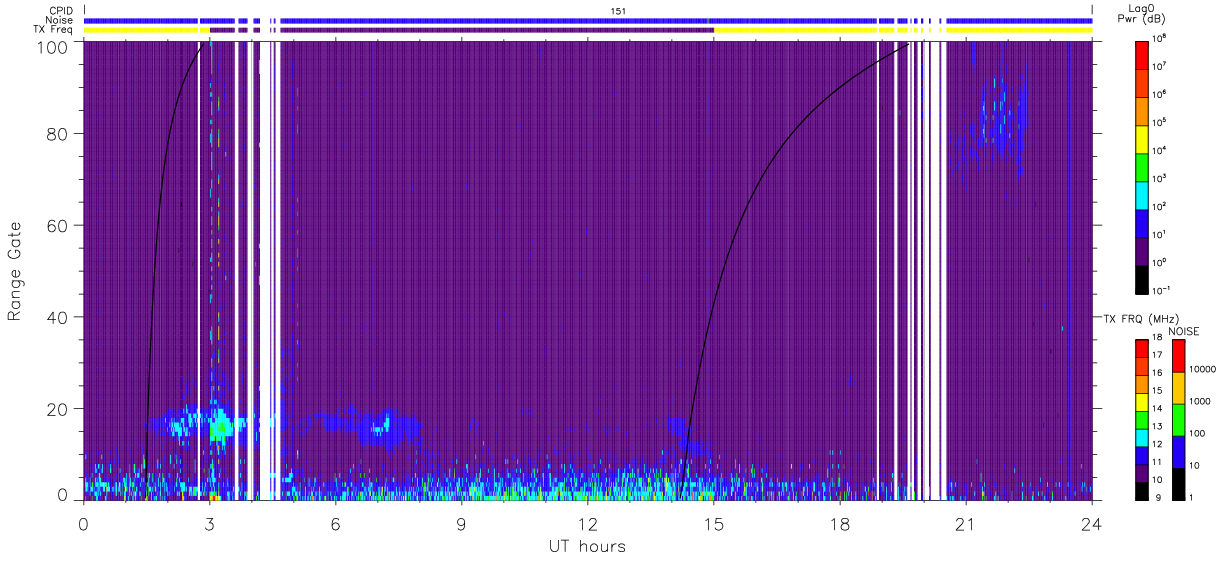This screenshot has width=1228, height=567.
Task: Click the '21' tick on UT hours axis
Action: (966, 524)
